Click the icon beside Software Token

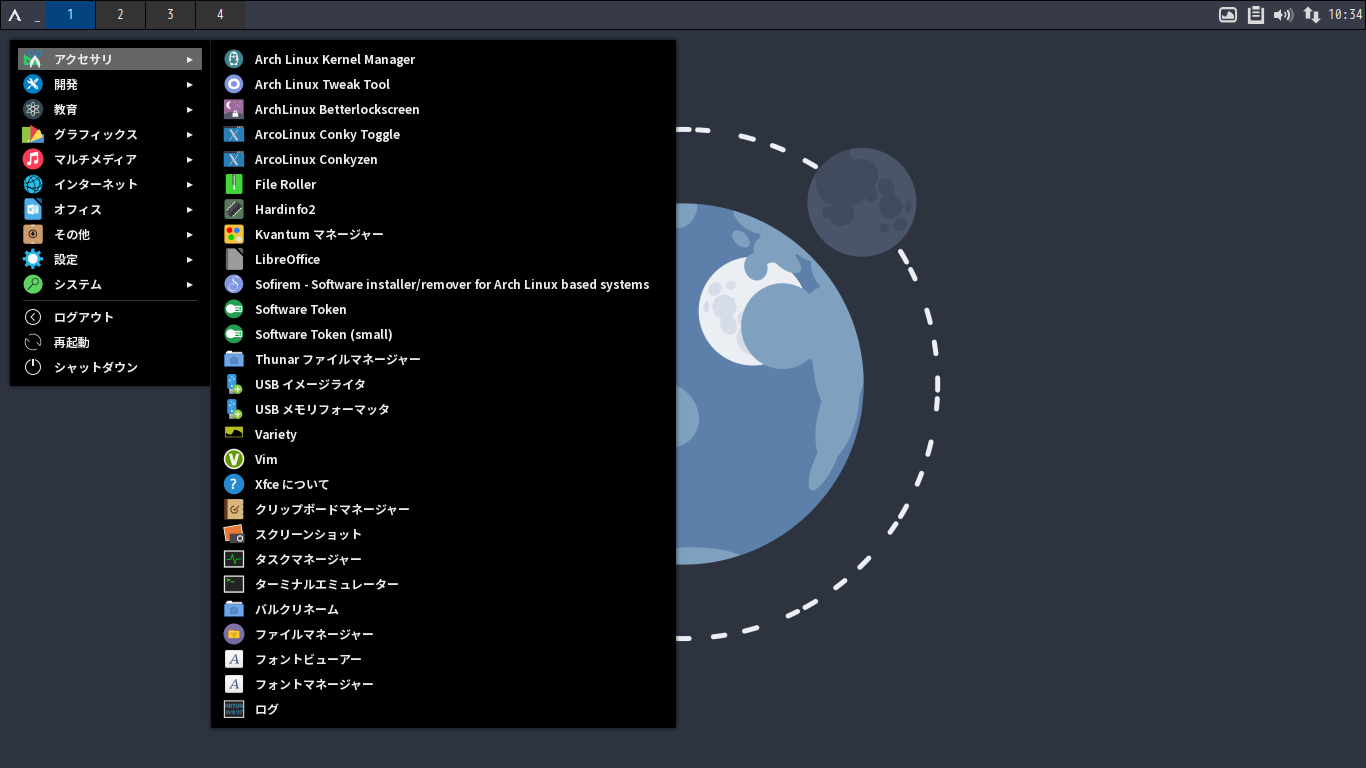click(234, 309)
